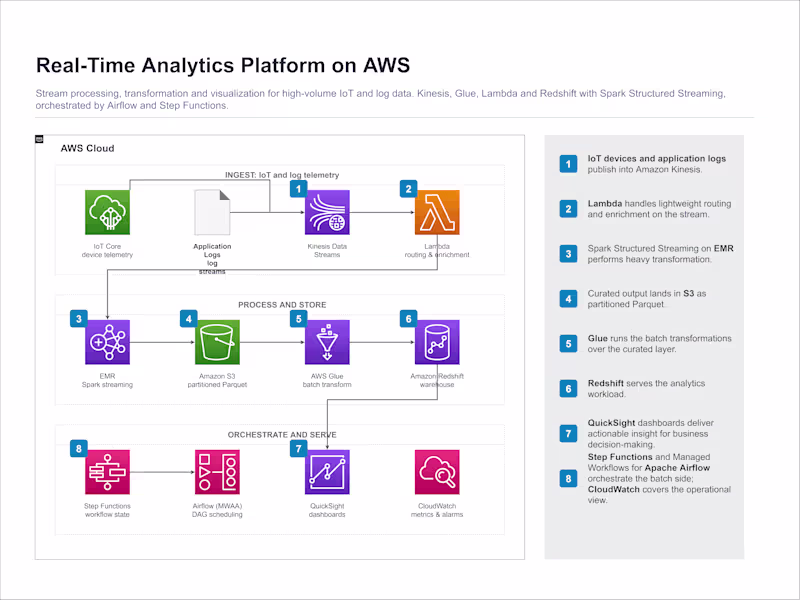The height and width of the screenshot is (600, 800).
Task: Select the 'AWS Glue batch transform' caption
Action: click(327, 380)
